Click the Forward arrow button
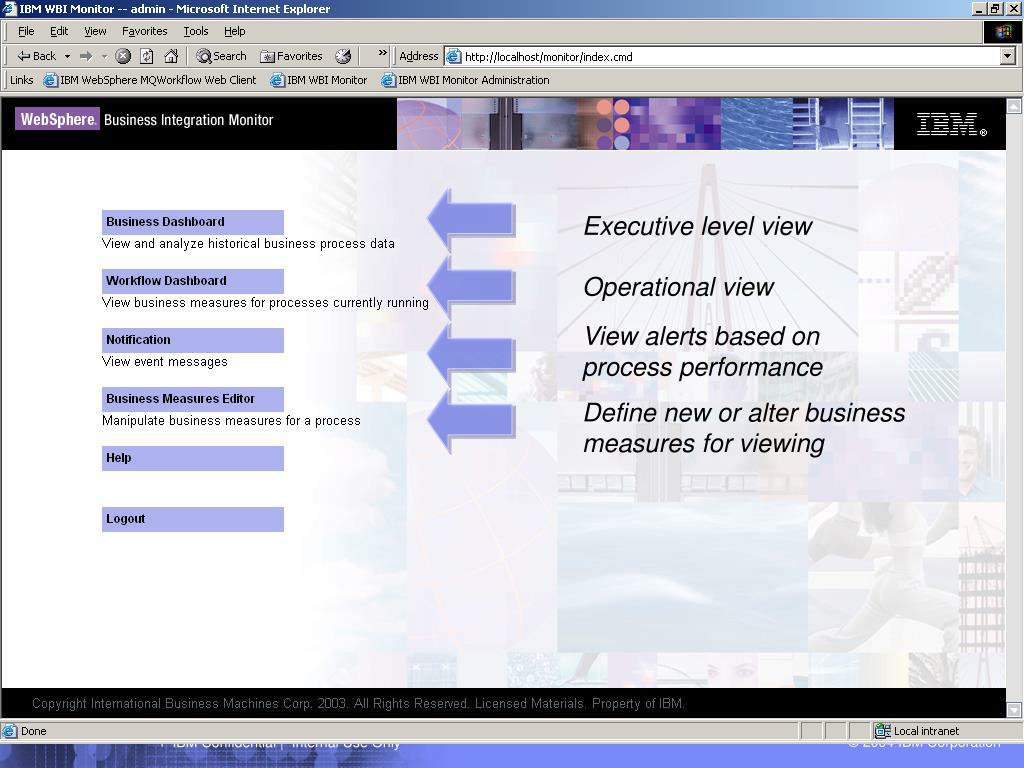 [x=86, y=56]
